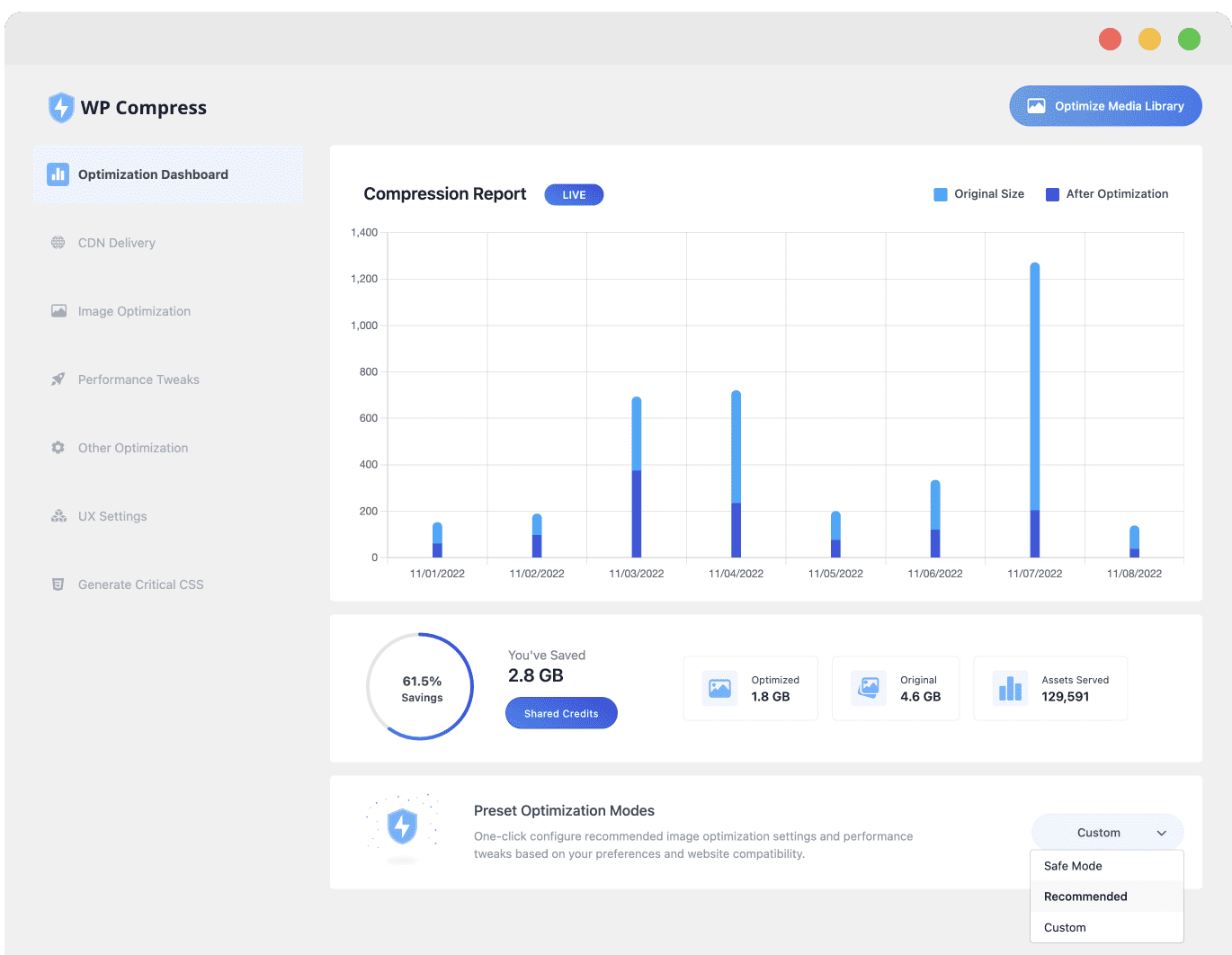Toggle Original Size legend series
1232x955 pixels.
pyautogui.click(x=978, y=194)
